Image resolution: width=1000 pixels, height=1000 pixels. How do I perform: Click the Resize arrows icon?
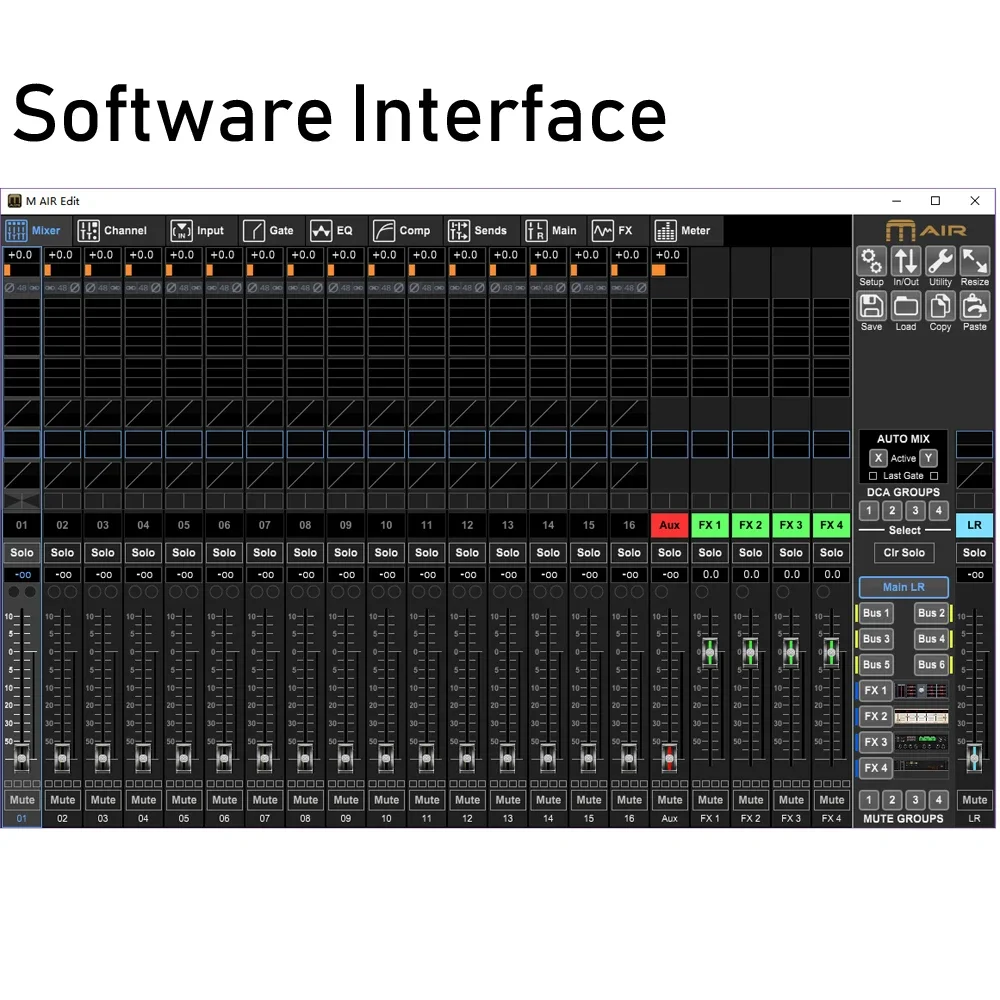tap(974, 263)
